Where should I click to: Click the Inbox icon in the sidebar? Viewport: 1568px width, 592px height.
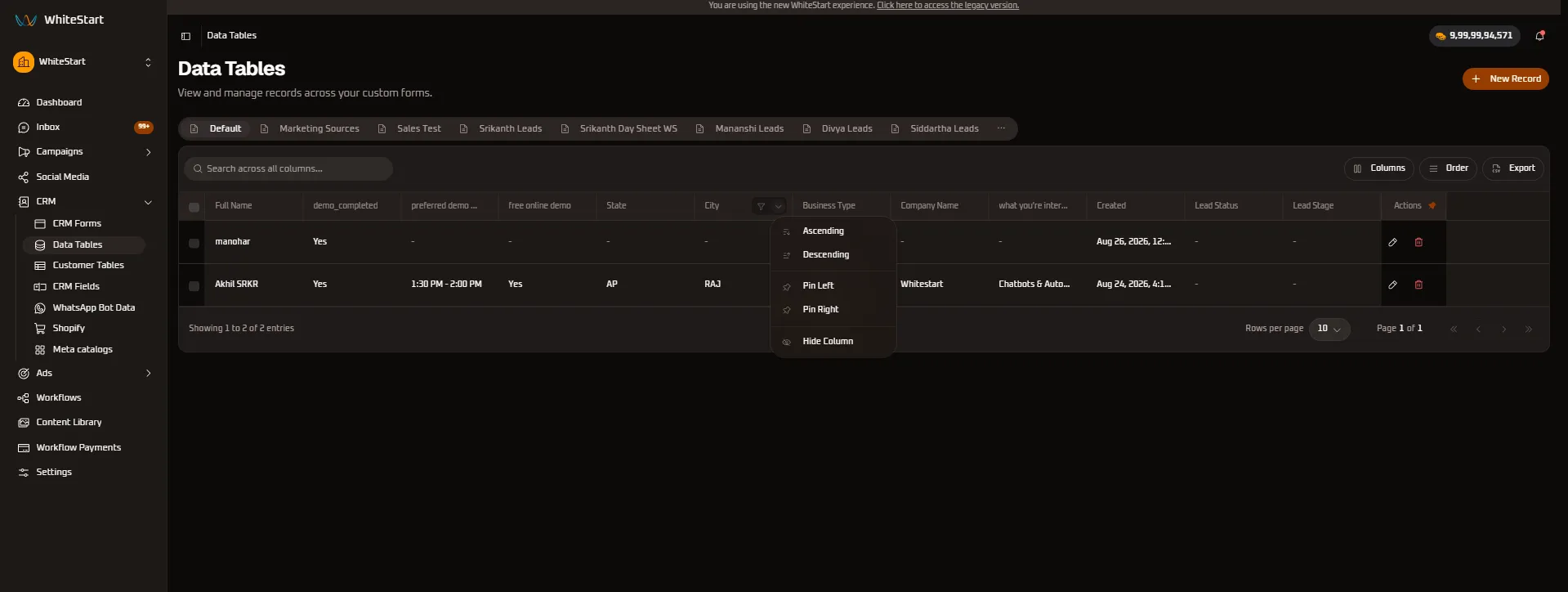24,128
